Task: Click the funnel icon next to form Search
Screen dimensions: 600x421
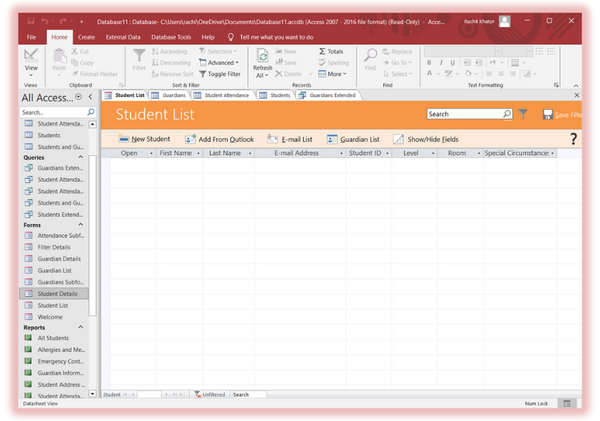Action: coord(522,114)
